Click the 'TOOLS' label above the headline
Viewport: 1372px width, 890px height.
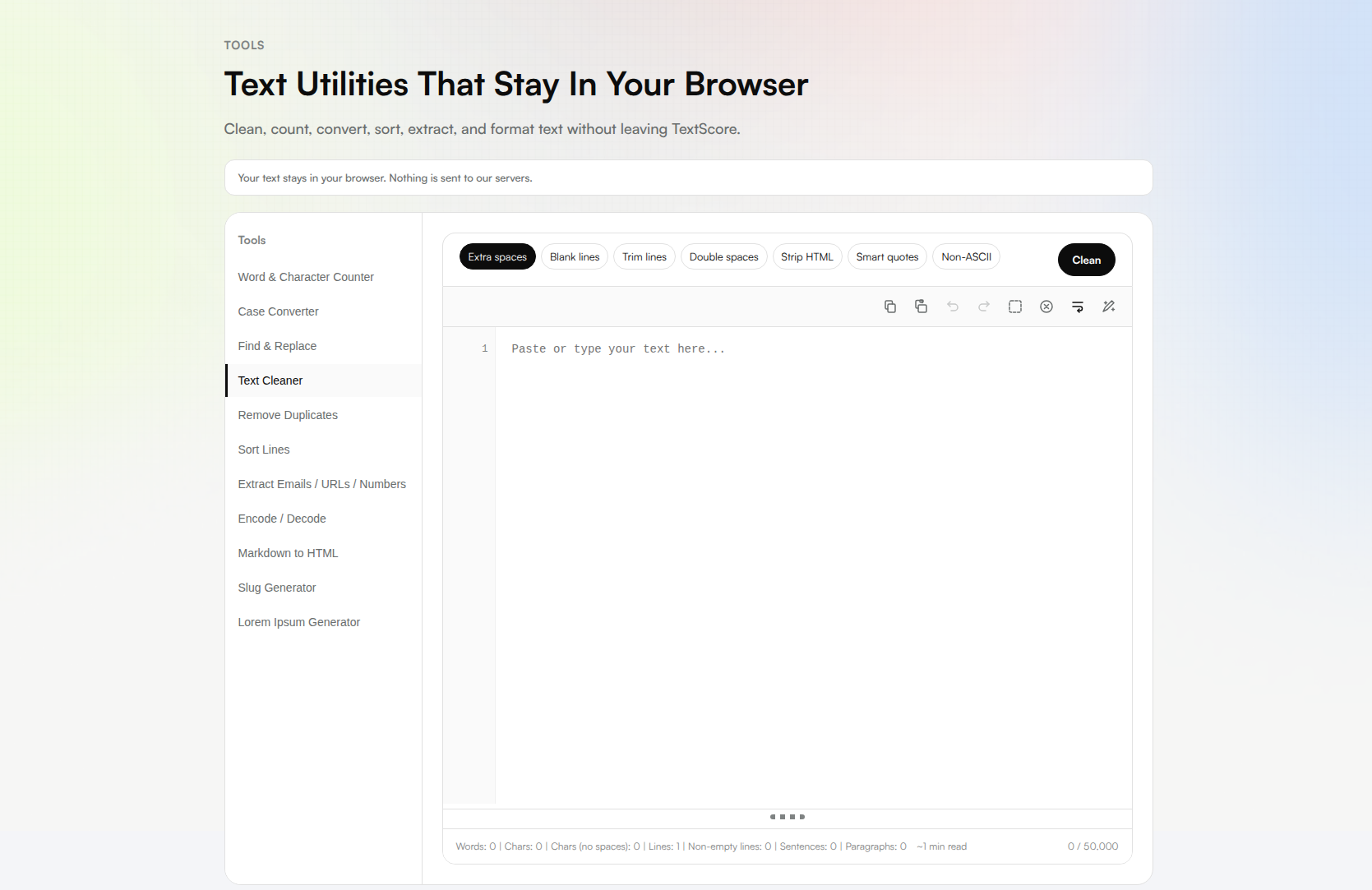click(244, 45)
